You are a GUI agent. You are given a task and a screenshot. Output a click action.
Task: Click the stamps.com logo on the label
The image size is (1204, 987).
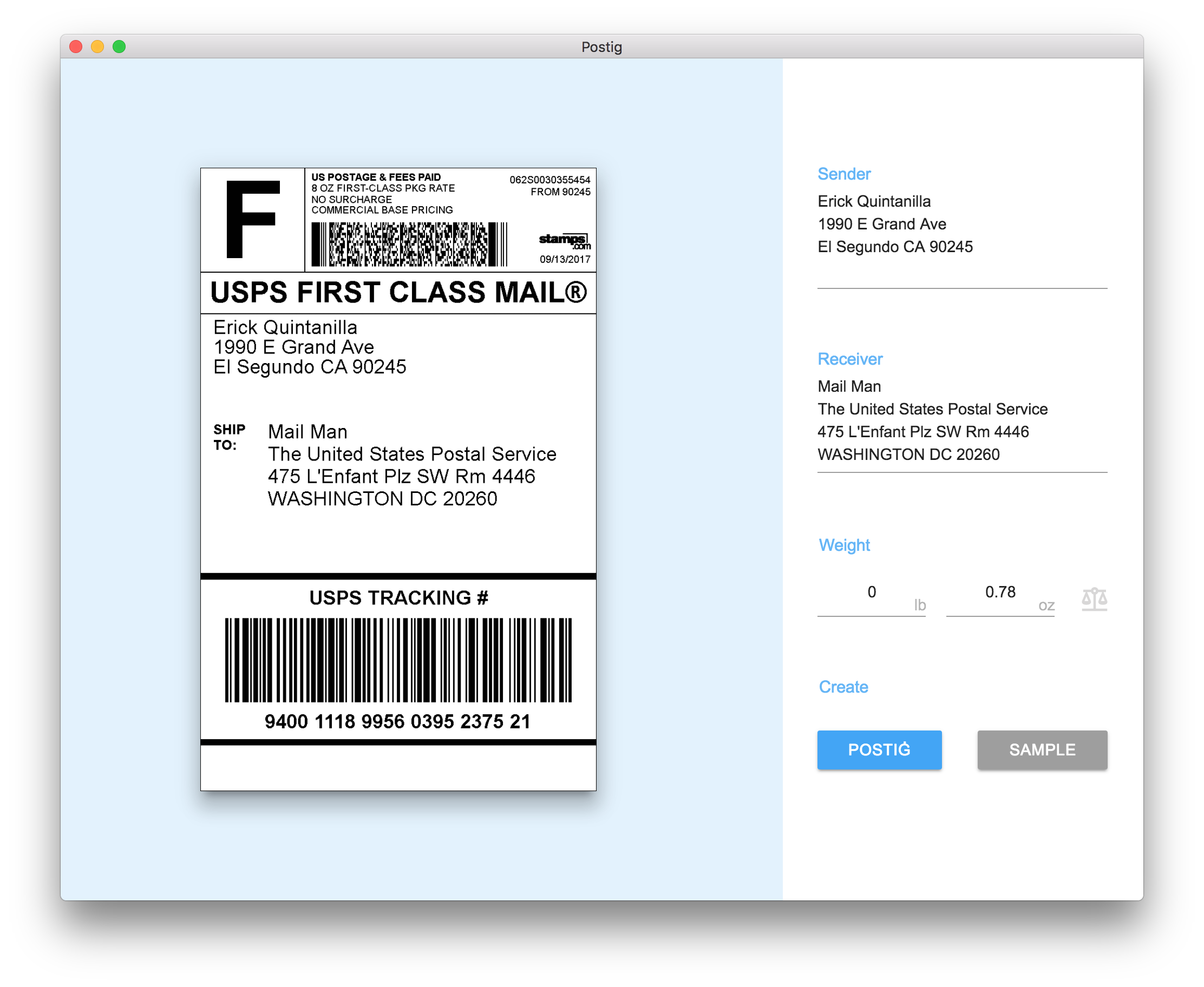[564, 240]
